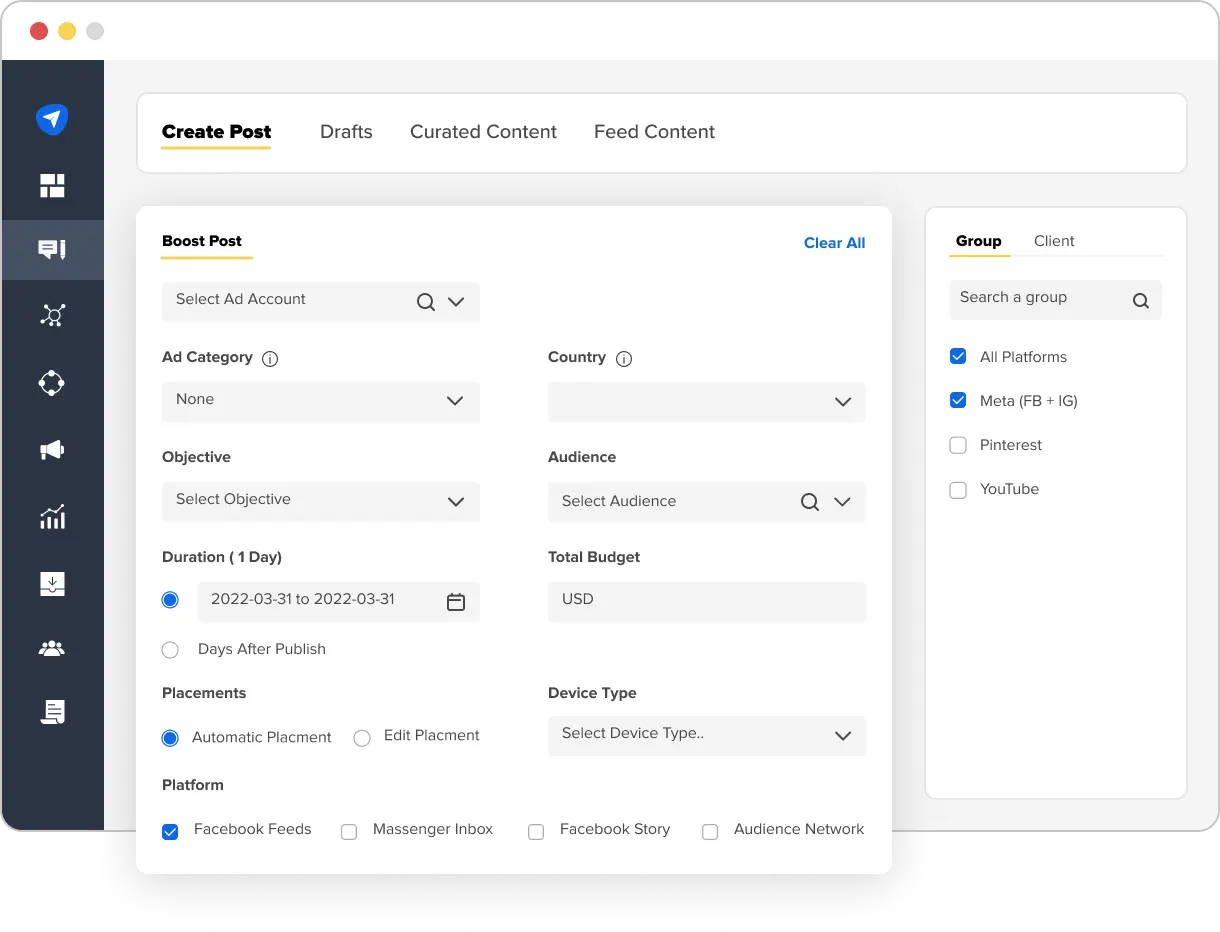Open the reports document icon in sidebar
The width and height of the screenshot is (1220, 932).
pos(52,712)
